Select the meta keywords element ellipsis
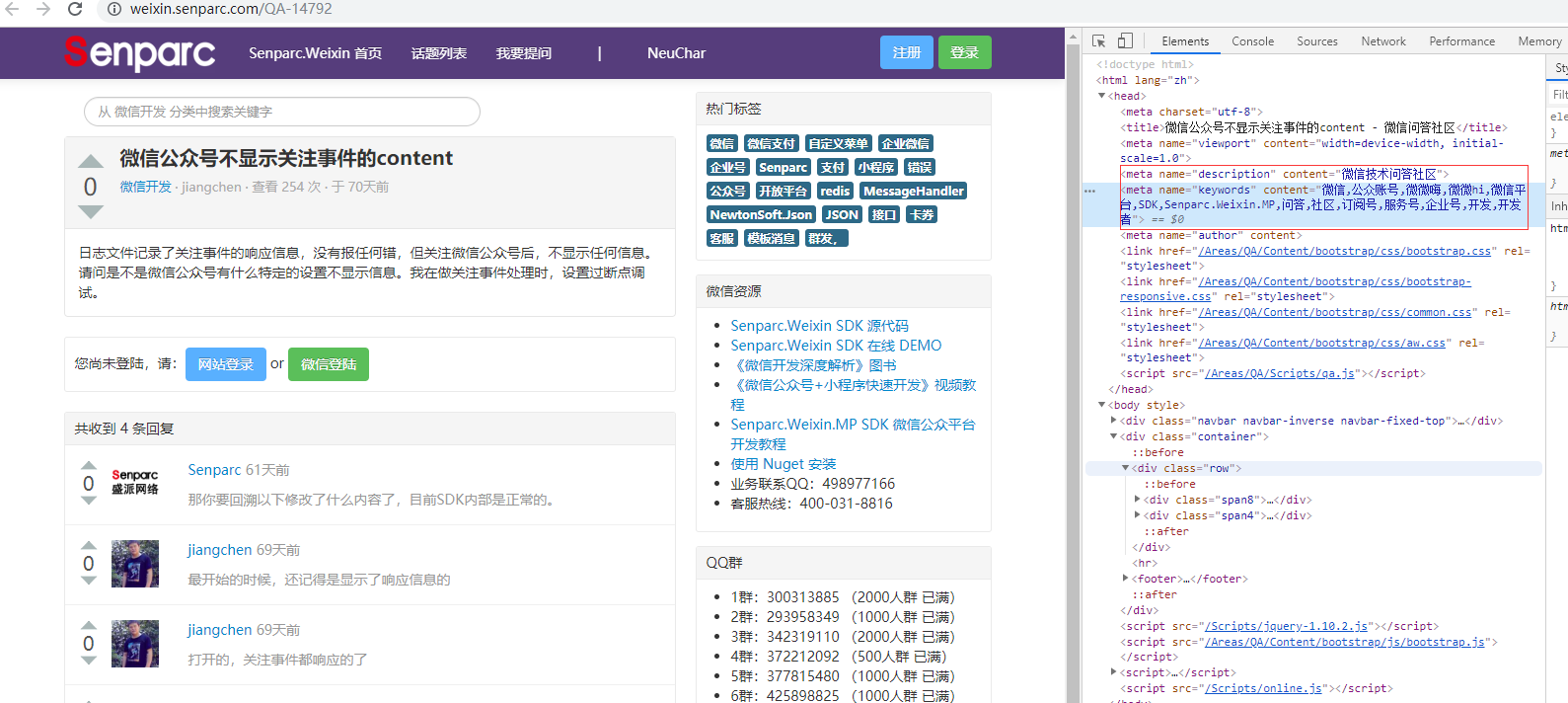This screenshot has width=1568, height=703. (x=1089, y=190)
